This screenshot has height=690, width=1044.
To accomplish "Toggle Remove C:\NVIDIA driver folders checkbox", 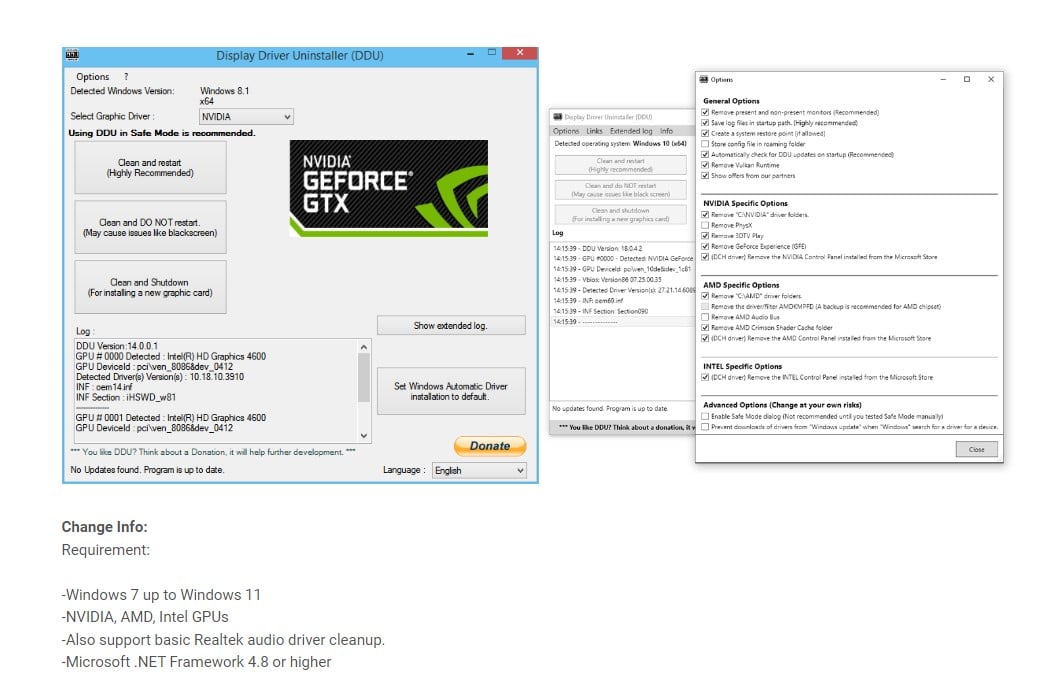I will [x=705, y=215].
